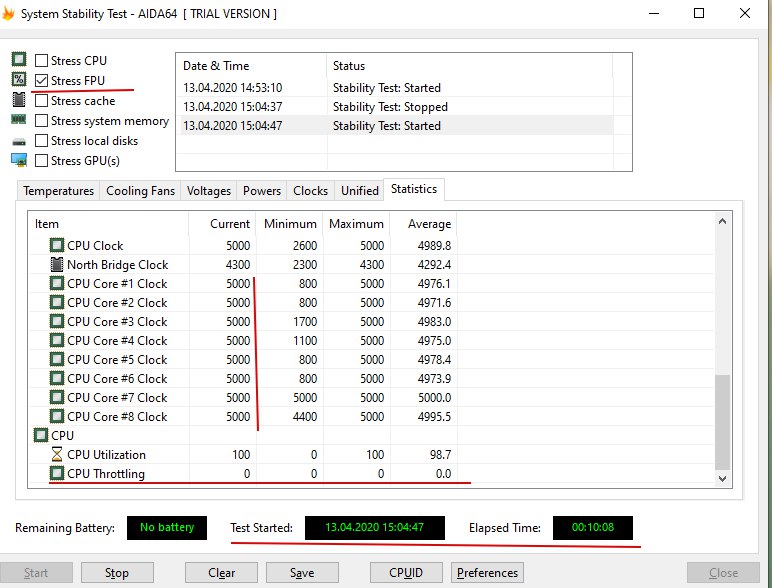The width and height of the screenshot is (772, 588).
Task: Click the system memory RAM icon
Action: pyautogui.click(x=19, y=120)
